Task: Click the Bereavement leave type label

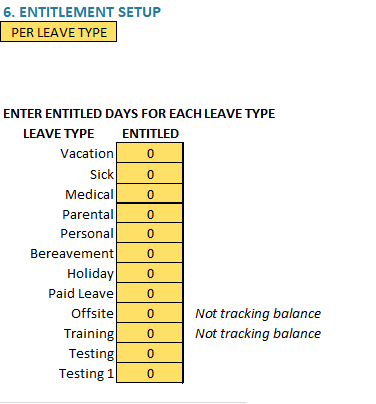Action: point(72,253)
